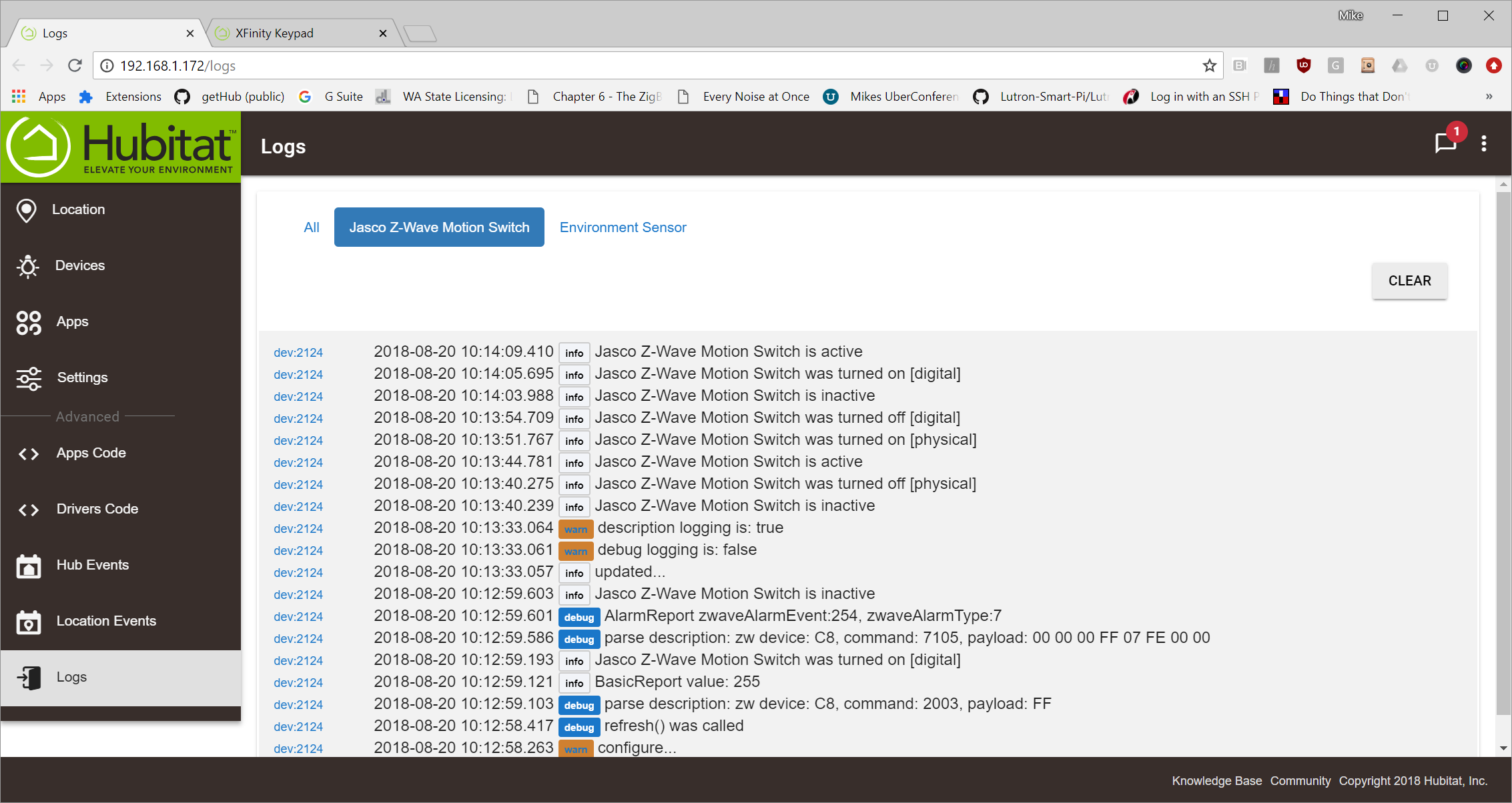Click the 'updated...' log message
1512x803 pixels.
(x=630, y=572)
